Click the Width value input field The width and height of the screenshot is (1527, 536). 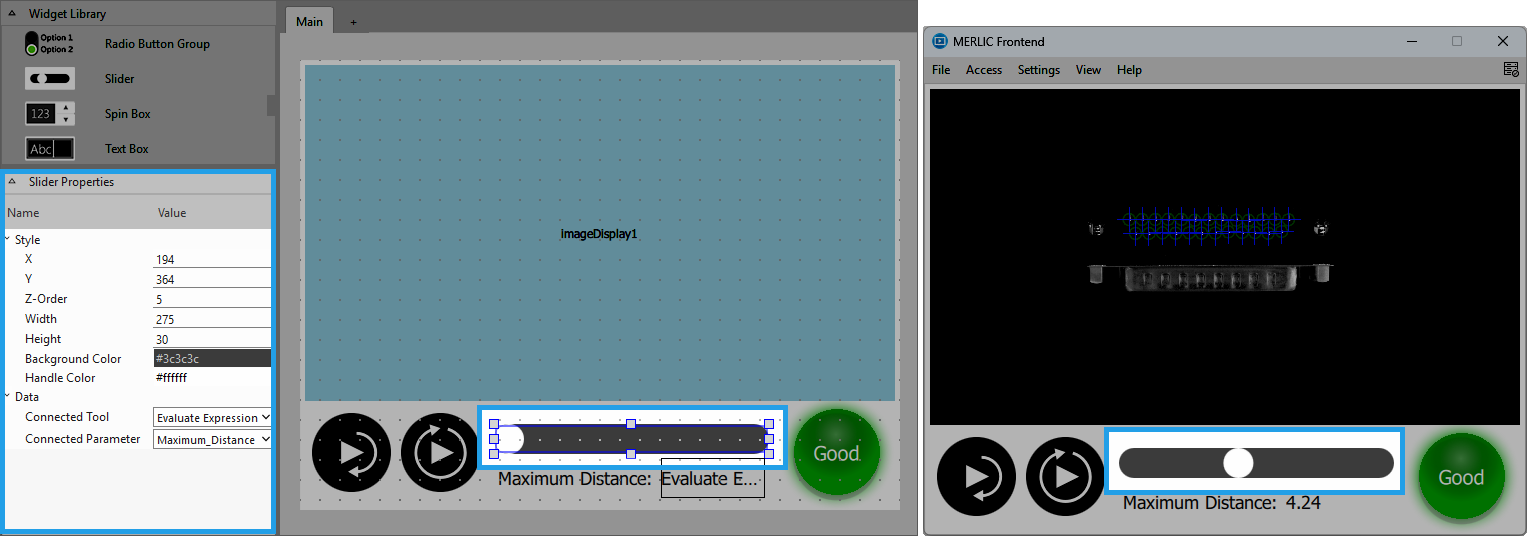coord(211,320)
